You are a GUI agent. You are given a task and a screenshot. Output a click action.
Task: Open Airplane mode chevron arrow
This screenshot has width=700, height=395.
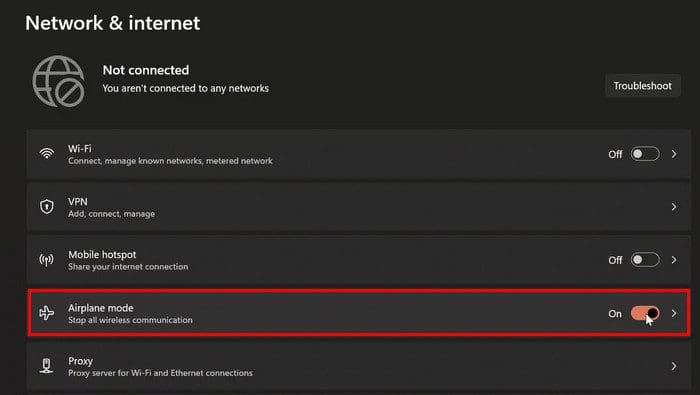674,313
